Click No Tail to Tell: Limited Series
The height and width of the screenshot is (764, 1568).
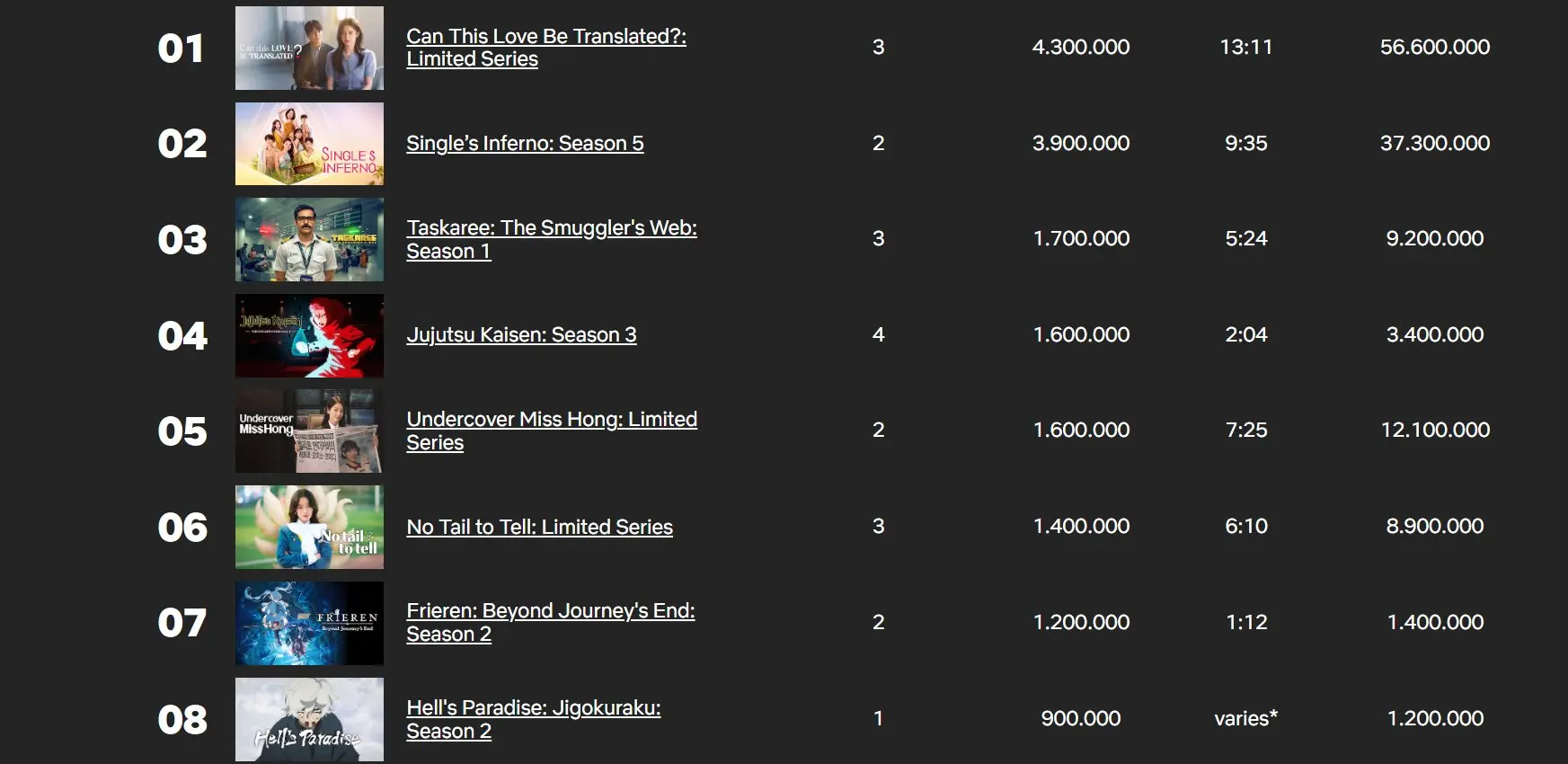click(539, 528)
